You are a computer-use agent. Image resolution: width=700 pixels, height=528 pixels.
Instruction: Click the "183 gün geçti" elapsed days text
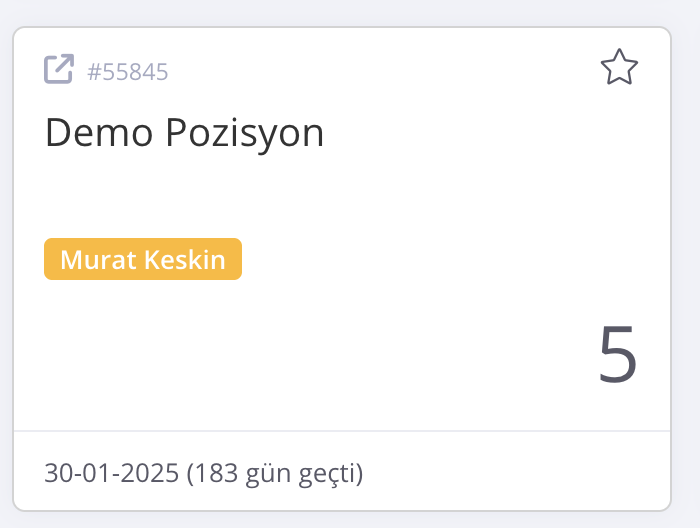(275, 473)
